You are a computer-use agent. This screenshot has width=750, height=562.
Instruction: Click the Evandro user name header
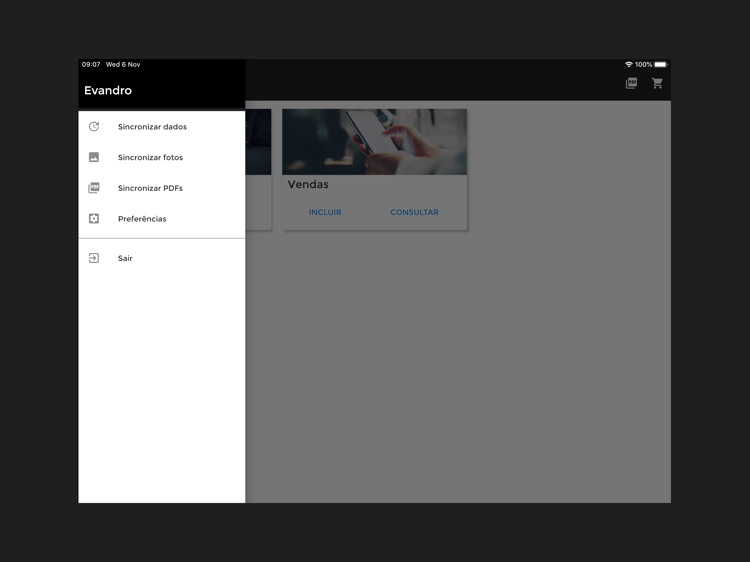[x=108, y=90]
